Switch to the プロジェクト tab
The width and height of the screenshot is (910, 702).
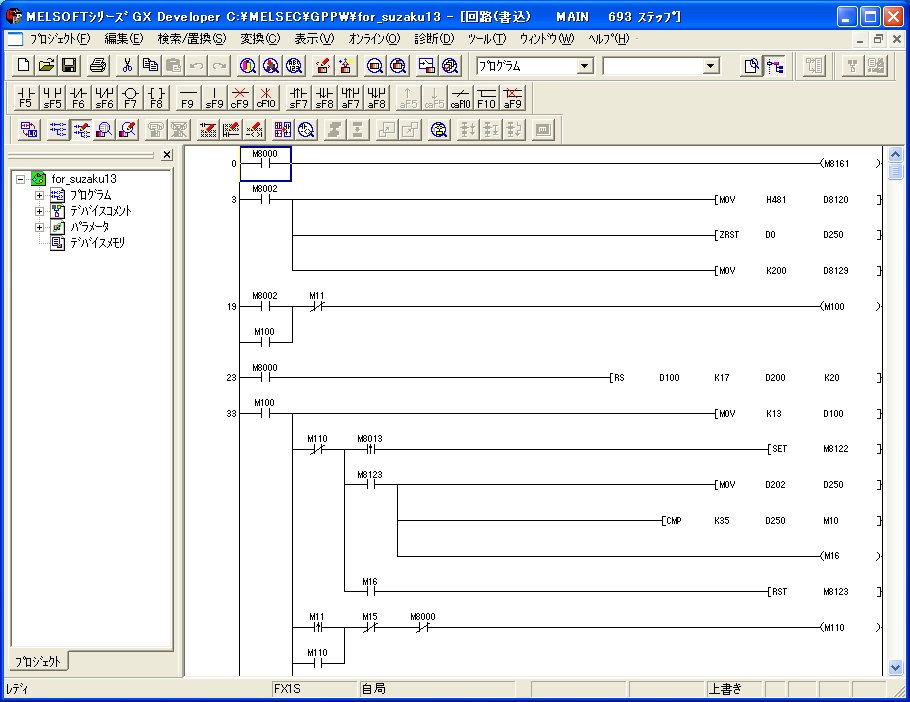tap(37, 661)
